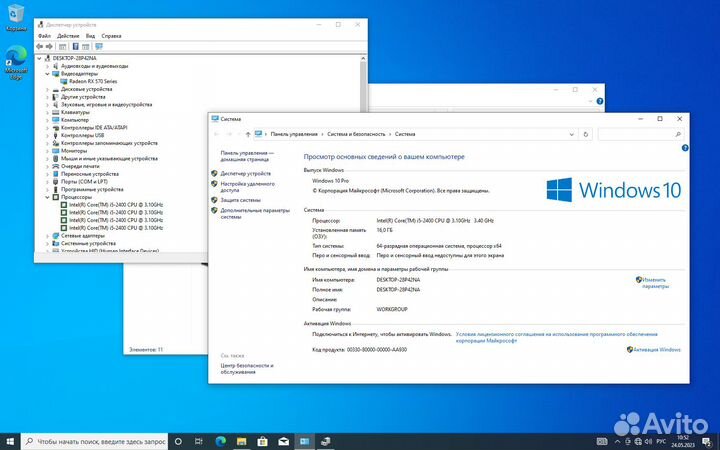Open Файл menu in Device Manager

(45, 36)
